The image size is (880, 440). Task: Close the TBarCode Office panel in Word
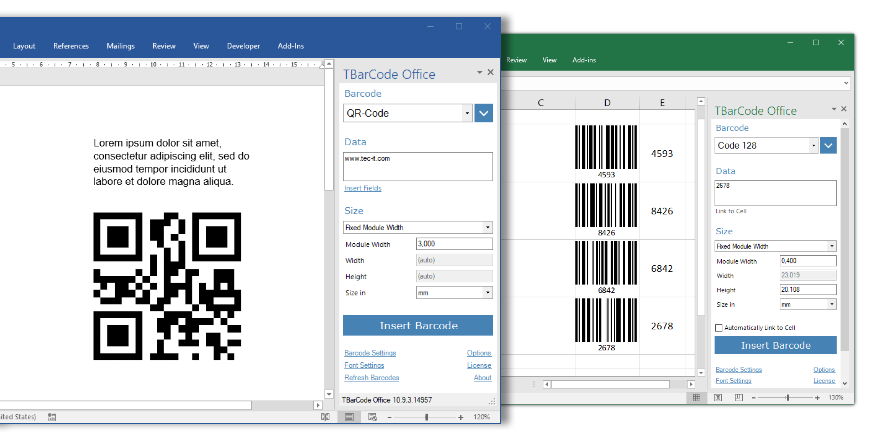click(491, 72)
